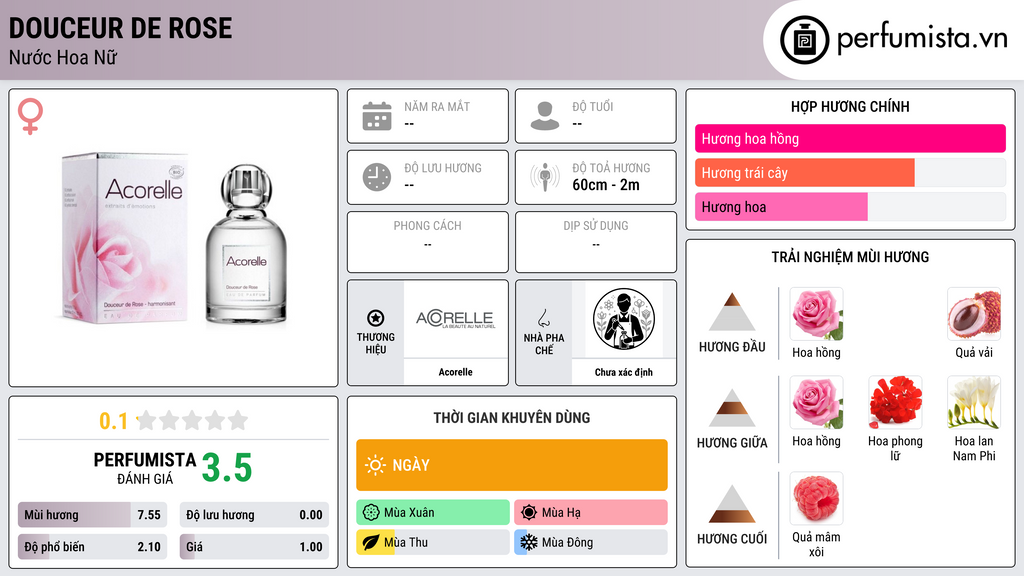Click the pink female gender symbol
The height and width of the screenshot is (576, 1024).
30,116
